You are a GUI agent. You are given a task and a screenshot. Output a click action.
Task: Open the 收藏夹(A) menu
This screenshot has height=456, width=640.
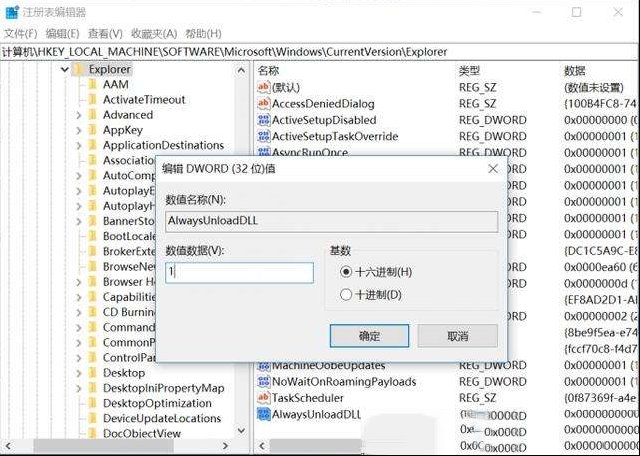[x=154, y=33]
